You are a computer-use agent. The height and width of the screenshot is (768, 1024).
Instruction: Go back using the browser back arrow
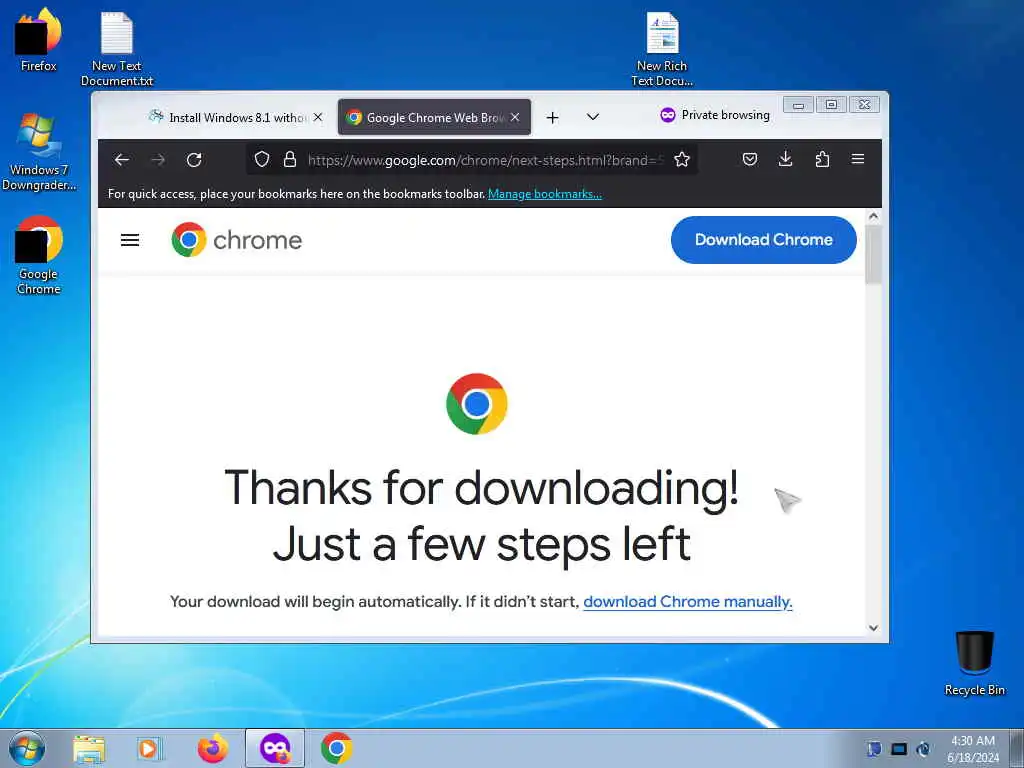point(122,160)
